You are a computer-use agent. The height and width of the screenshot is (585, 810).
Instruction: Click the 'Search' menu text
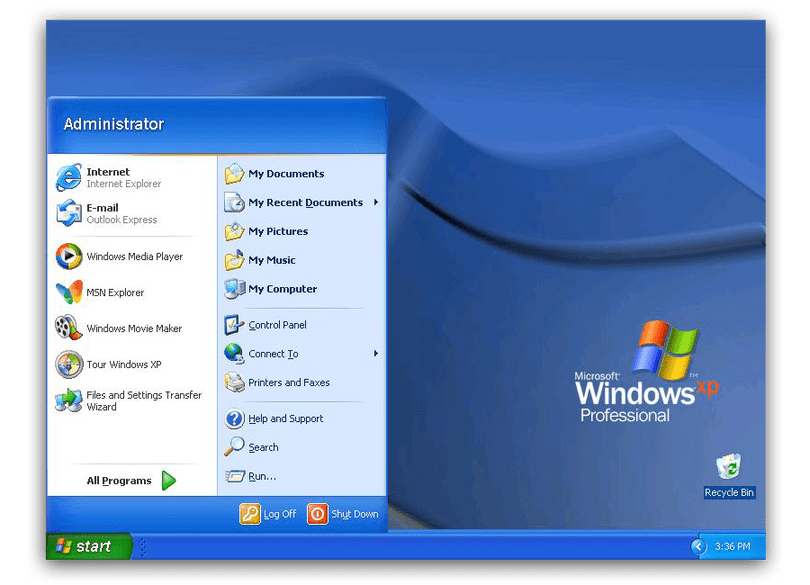(x=263, y=447)
